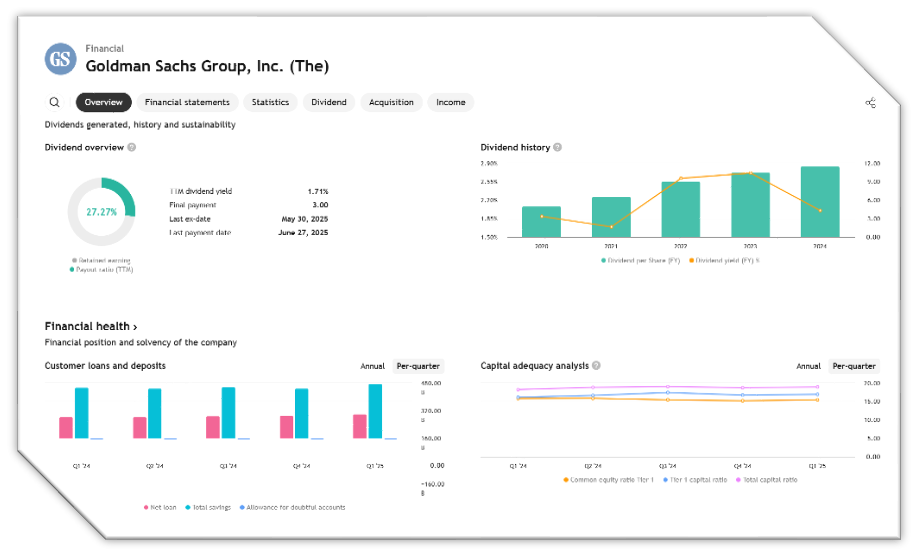Toggle Payout ratio (TTM) legend item
This screenshot has width=918, height=556.
pyautogui.click(x=101, y=270)
